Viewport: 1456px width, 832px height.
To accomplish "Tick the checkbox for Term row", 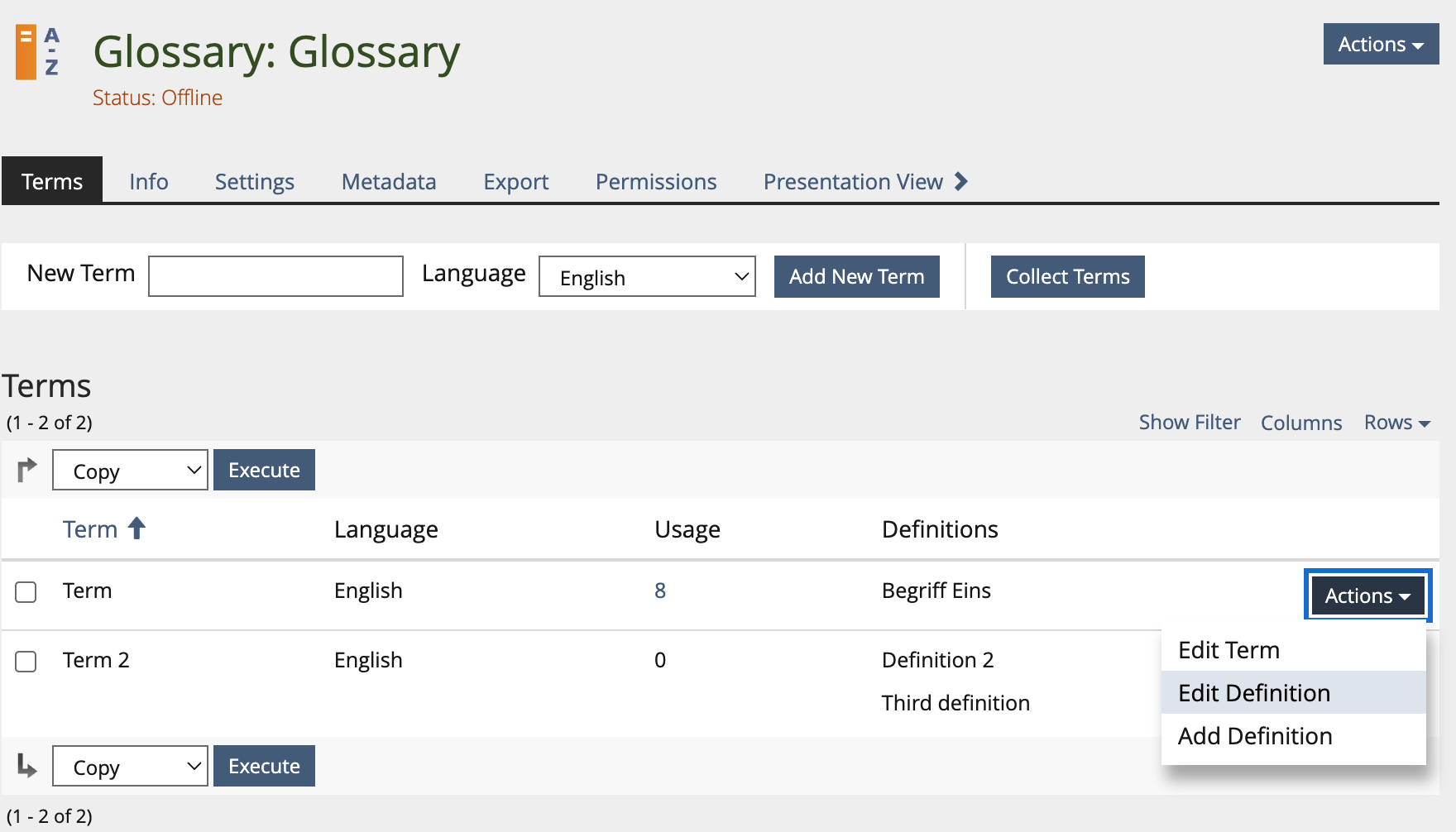I will [26, 592].
